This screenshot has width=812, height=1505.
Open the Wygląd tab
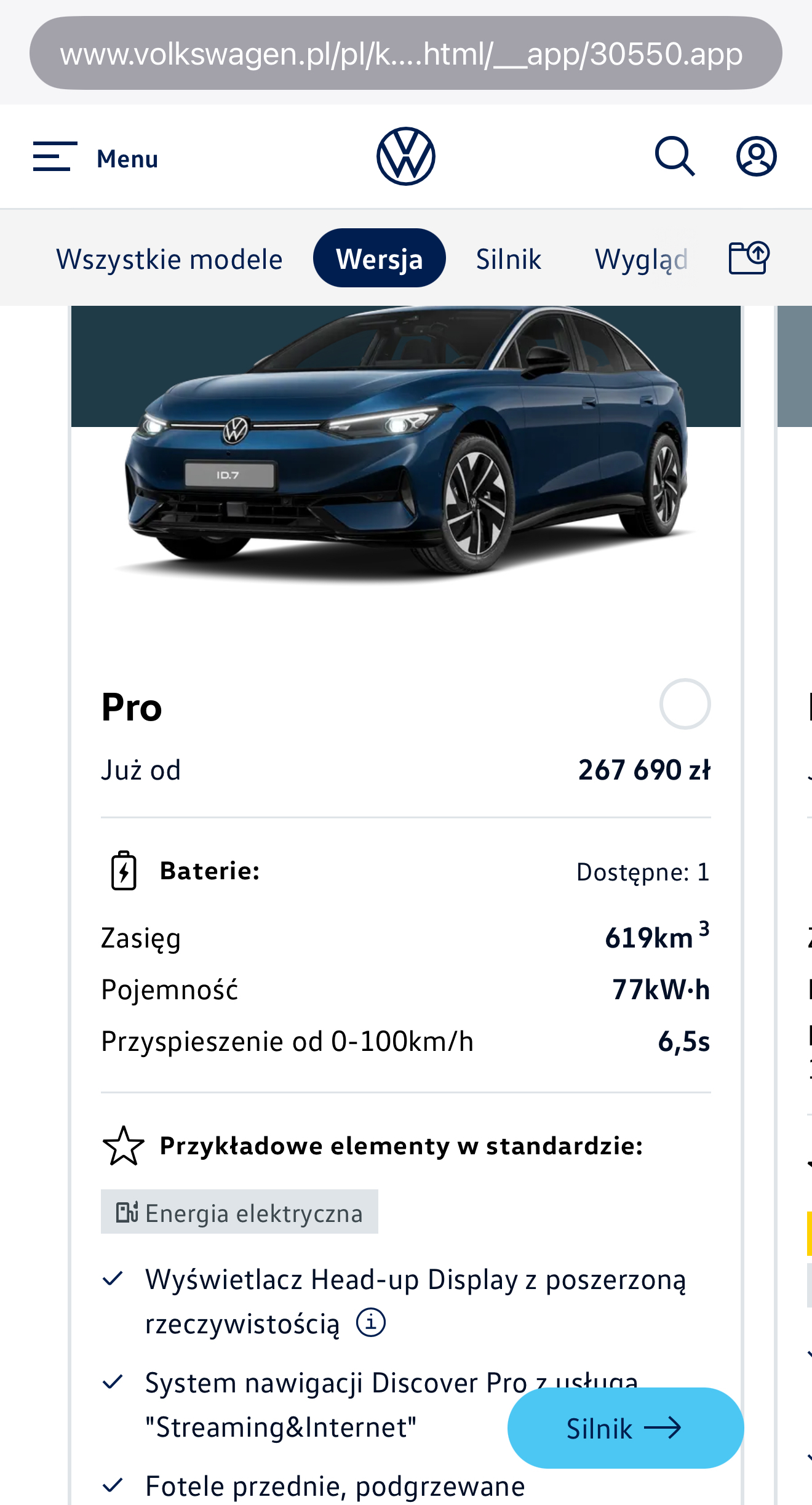pos(641,259)
